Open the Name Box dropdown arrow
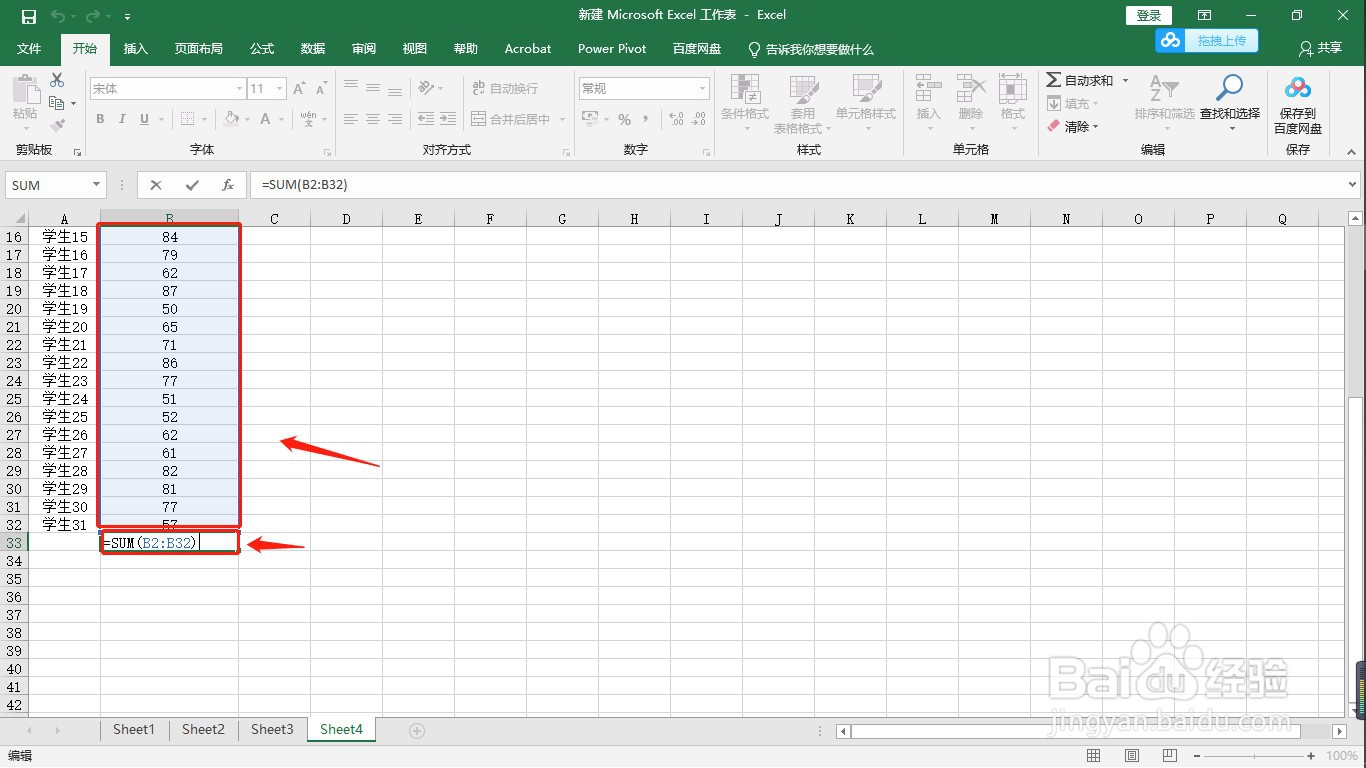The width and height of the screenshot is (1366, 768). click(x=97, y=185)
